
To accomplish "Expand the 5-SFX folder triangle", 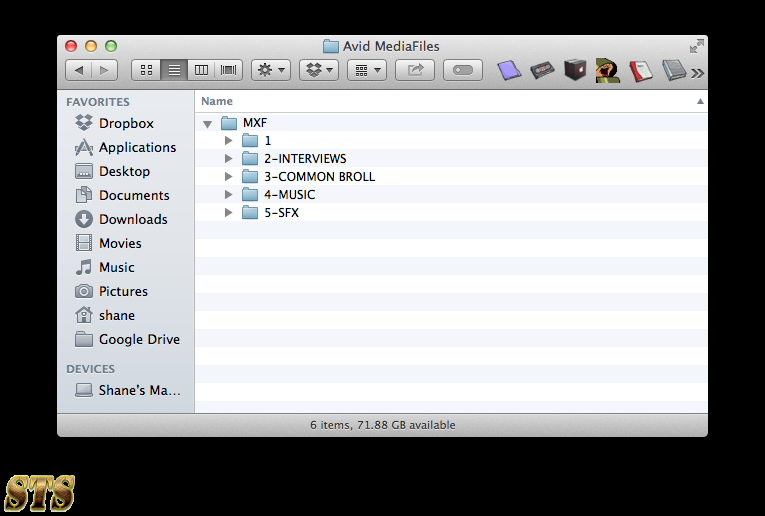I will 228,213.
